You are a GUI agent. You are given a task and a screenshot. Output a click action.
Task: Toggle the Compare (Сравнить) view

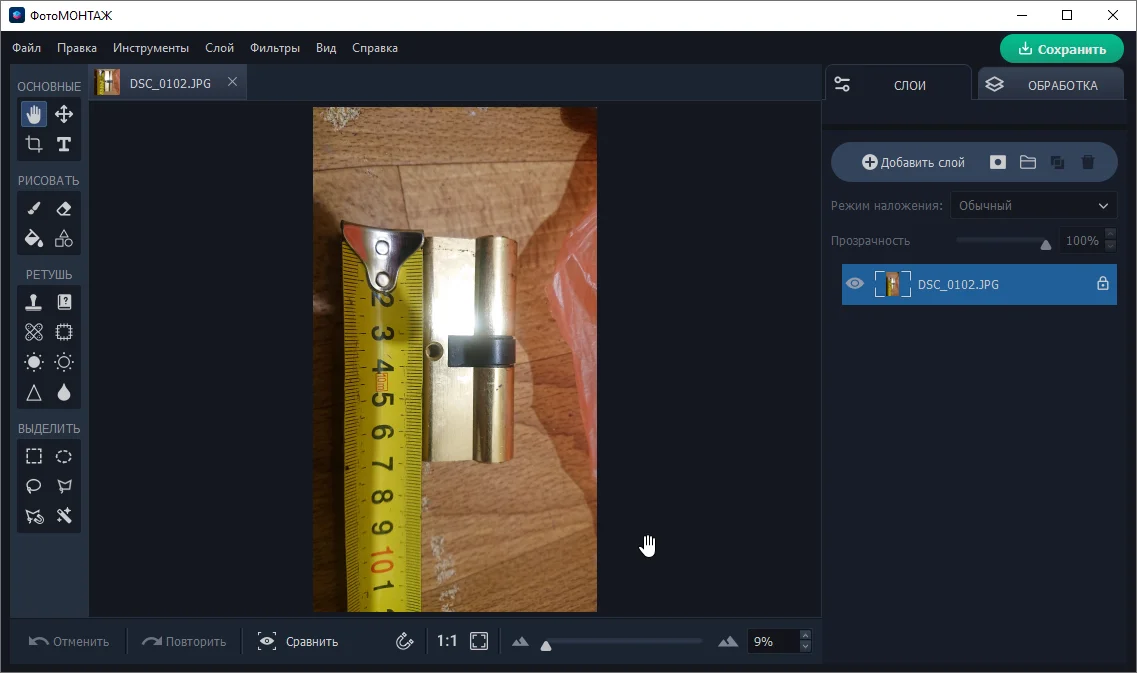(298, 642)
